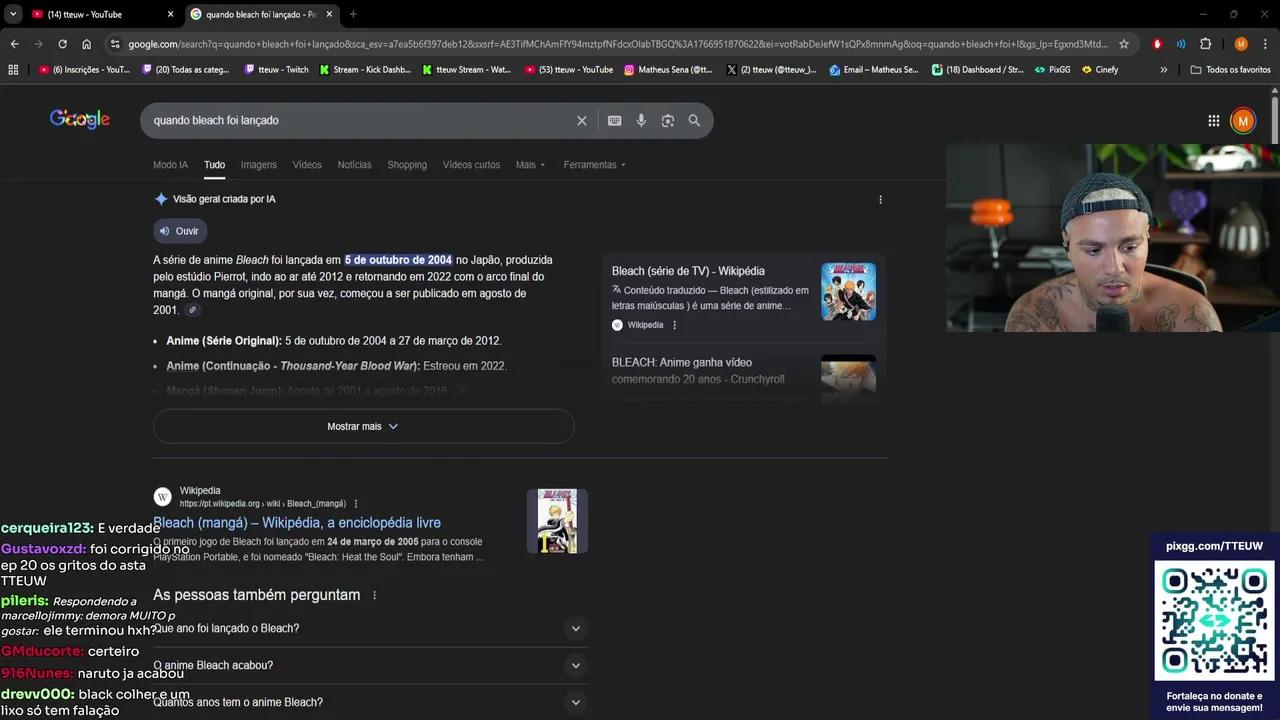Open the tteuw - Twitch bookmark

275,70
